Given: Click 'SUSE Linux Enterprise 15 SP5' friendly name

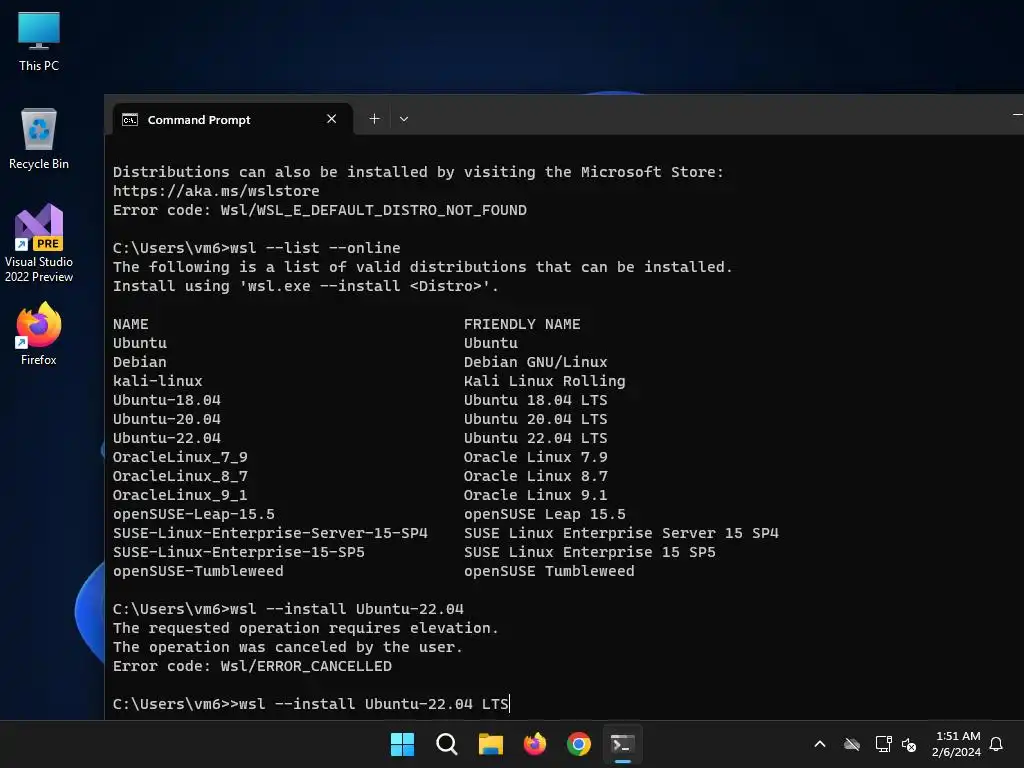Looking at the screenshot, I should tap(590, 552).
